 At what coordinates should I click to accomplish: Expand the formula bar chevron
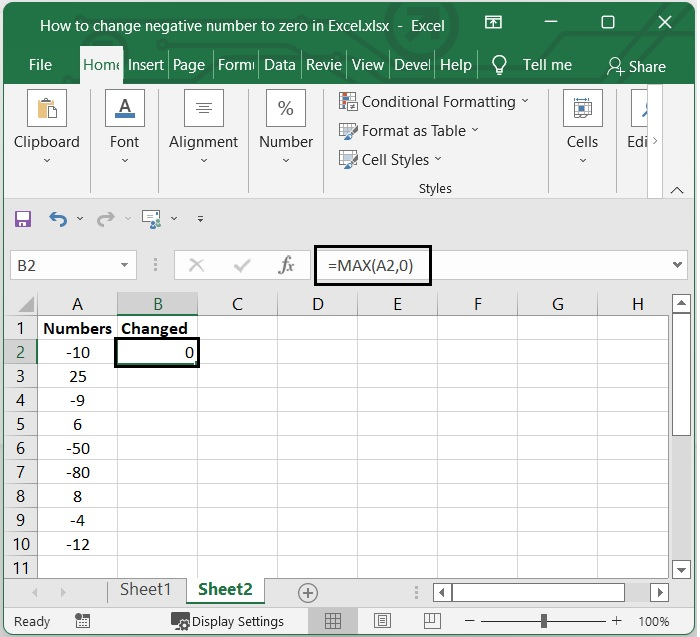[x=677, y=265]
